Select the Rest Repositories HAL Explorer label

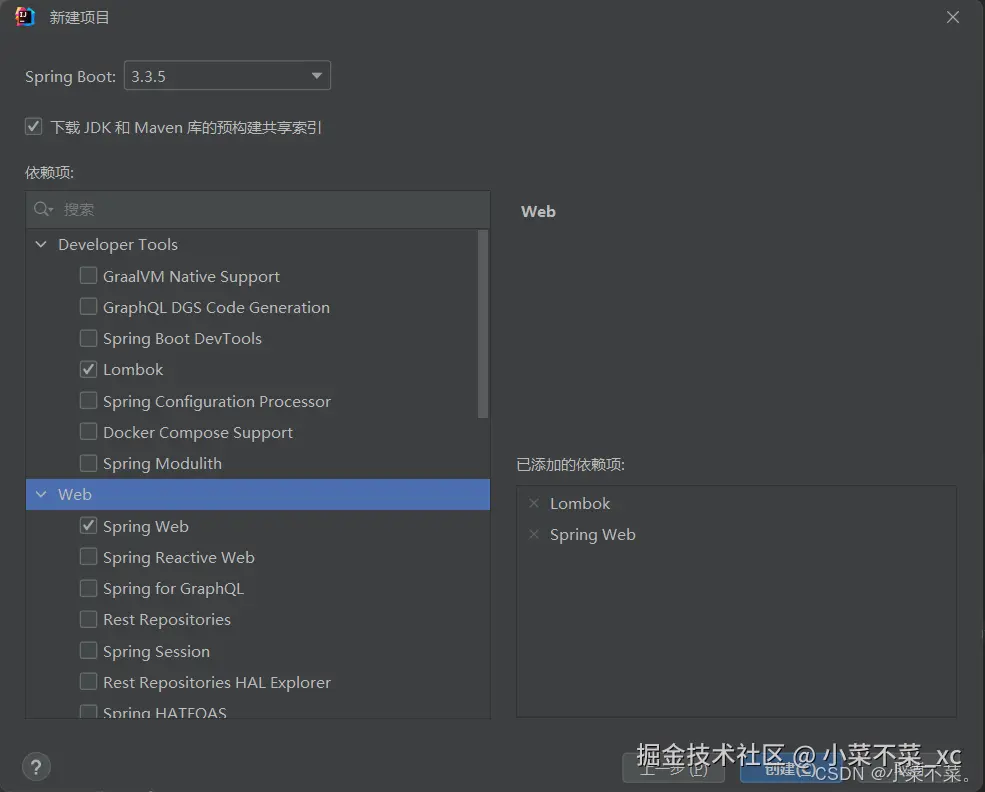pyautogui.click(x=217, y=683)
